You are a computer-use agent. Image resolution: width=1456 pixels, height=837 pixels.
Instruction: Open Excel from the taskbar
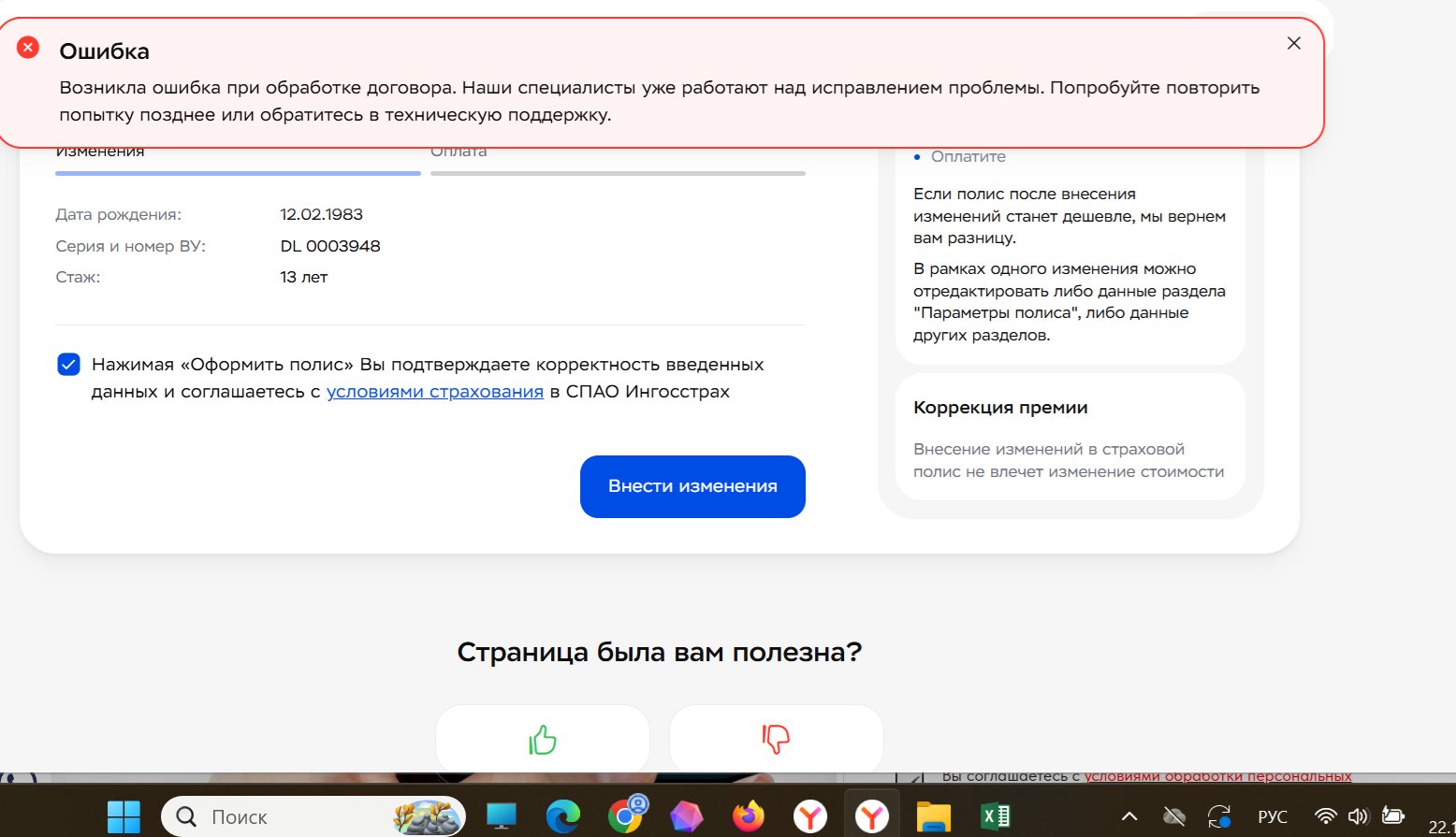pos(995,816)
